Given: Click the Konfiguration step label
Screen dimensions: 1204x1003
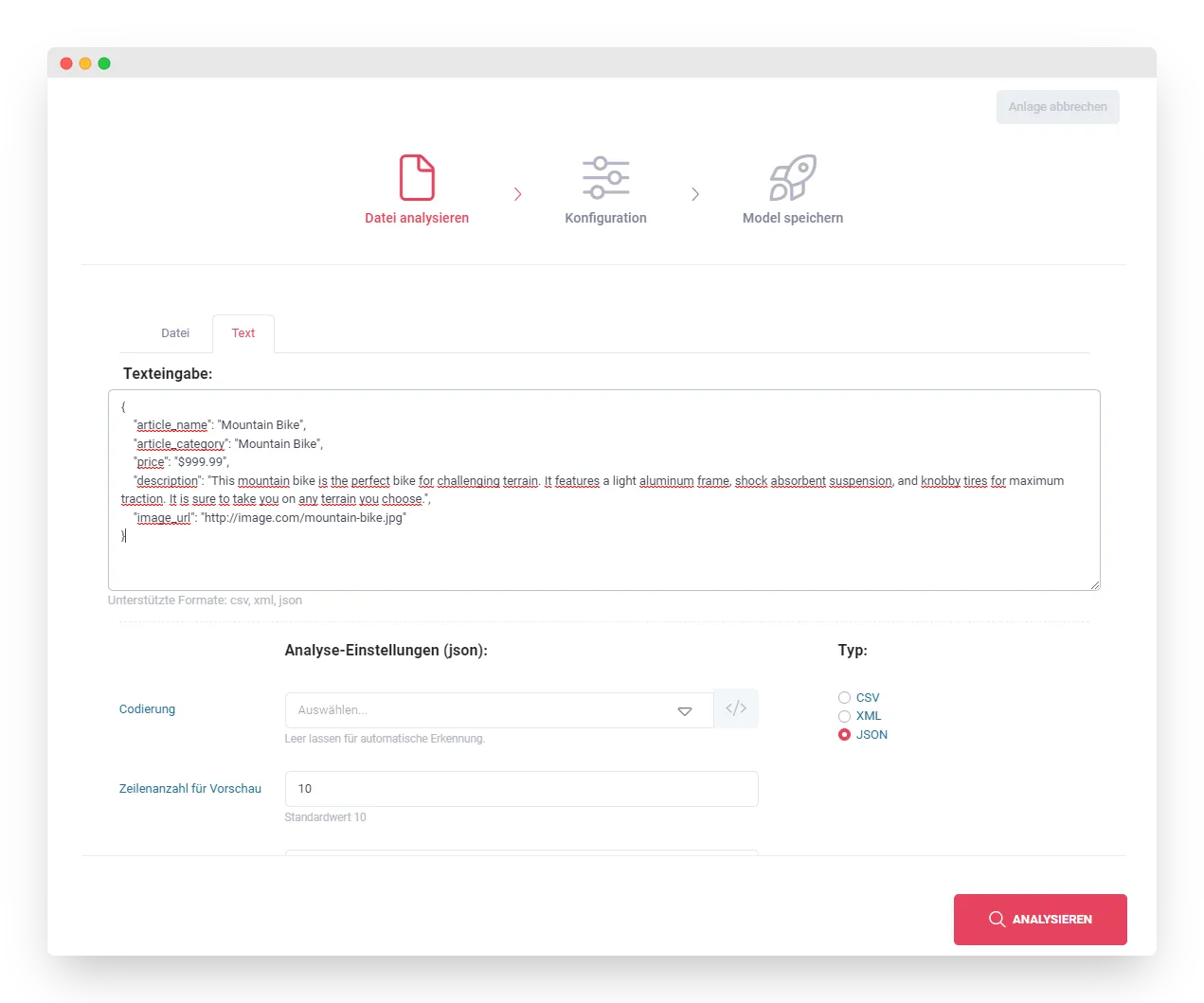Looking at the screenshot, I should [606, 218].
